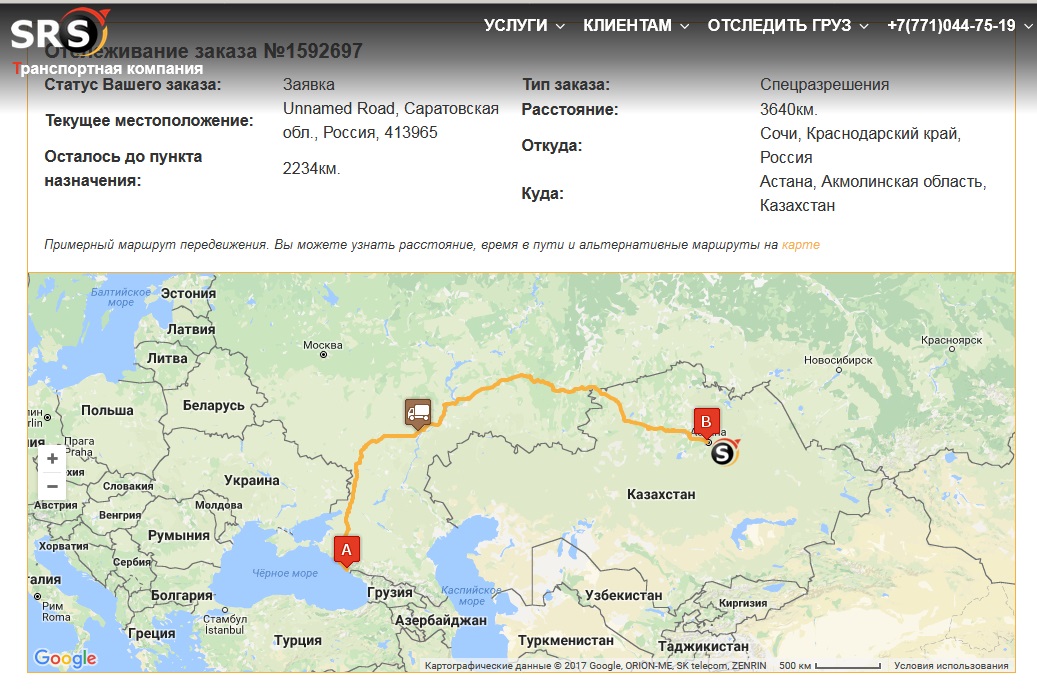Click the orange route line on map
The height and width of the screenshot is (691, 1037).
[522, 377]
